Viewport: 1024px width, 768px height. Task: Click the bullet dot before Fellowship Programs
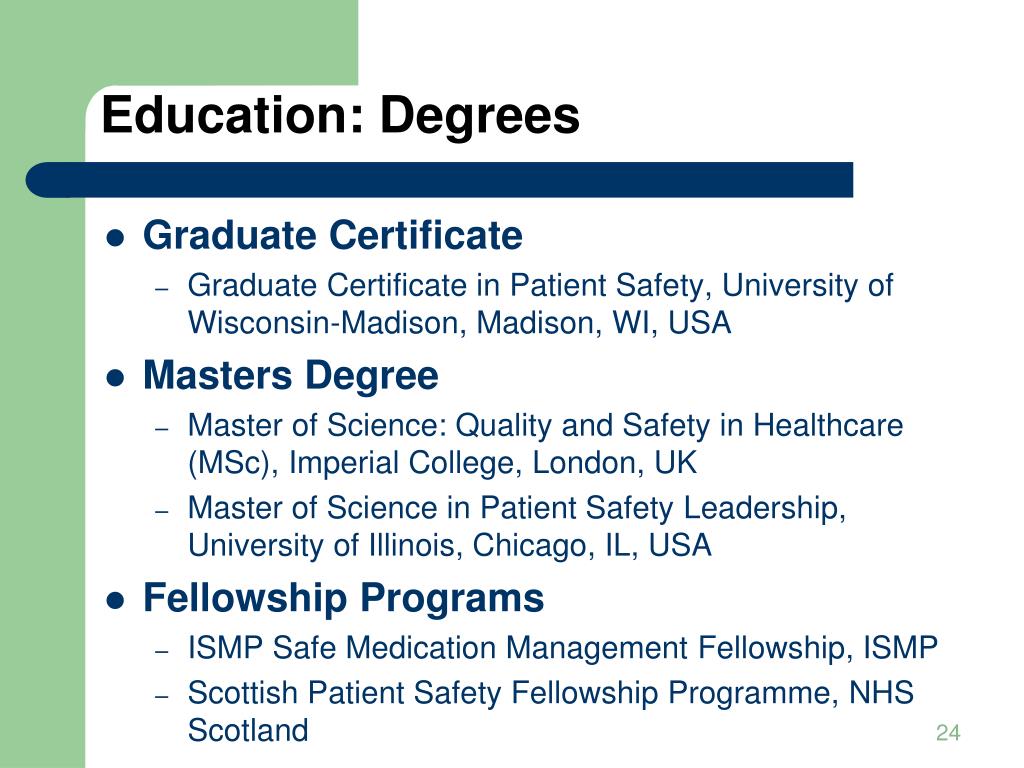(115, 600)
